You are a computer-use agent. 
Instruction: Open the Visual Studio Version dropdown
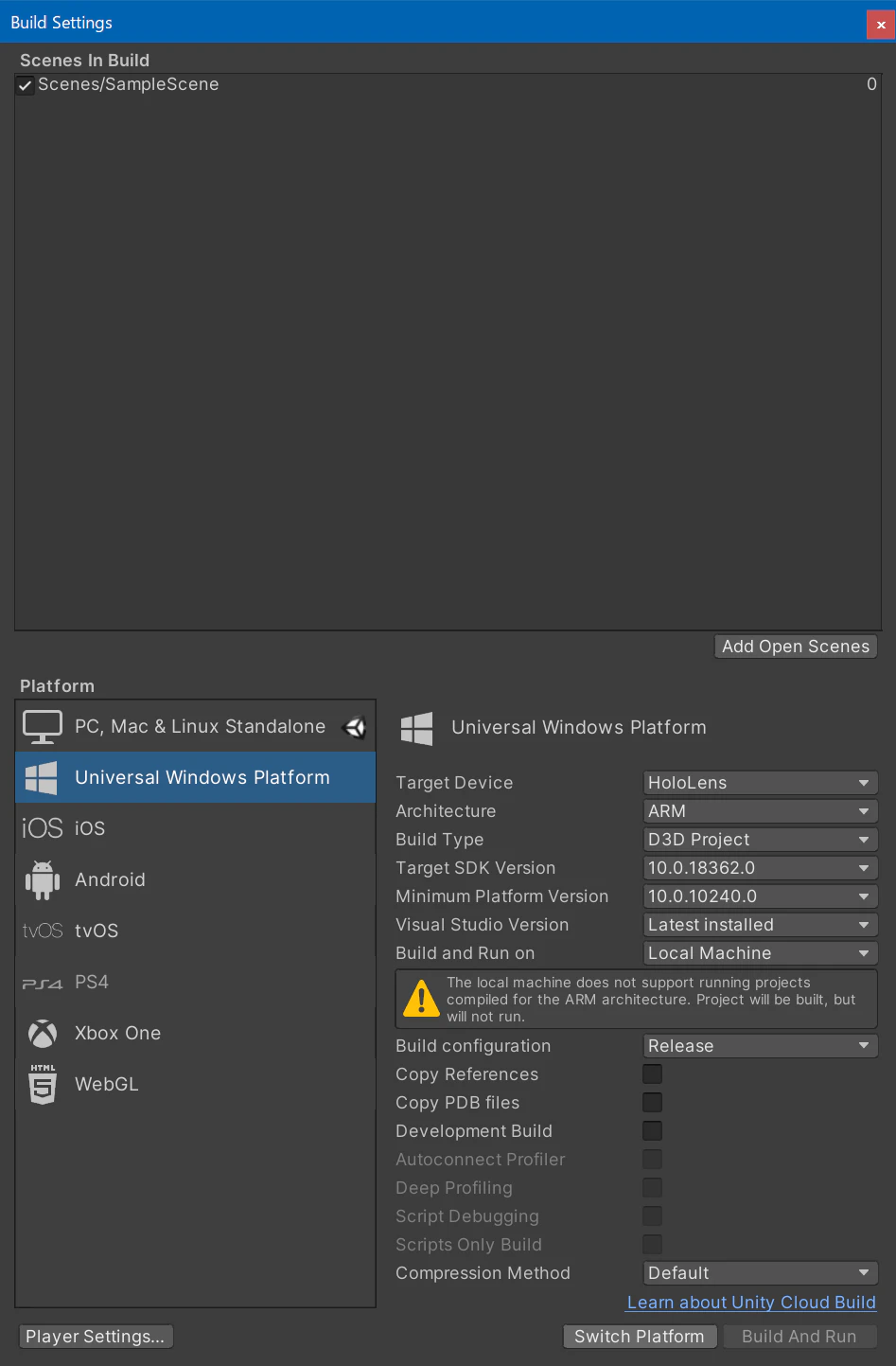click(x=761, y=925)
